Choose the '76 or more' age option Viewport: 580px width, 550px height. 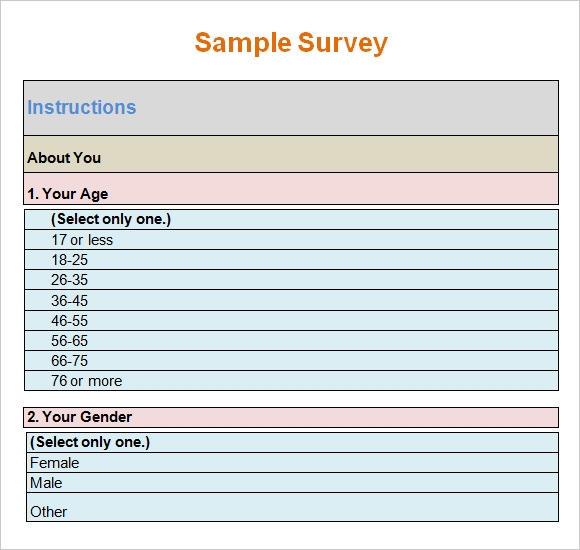click(x=291, y=381)
